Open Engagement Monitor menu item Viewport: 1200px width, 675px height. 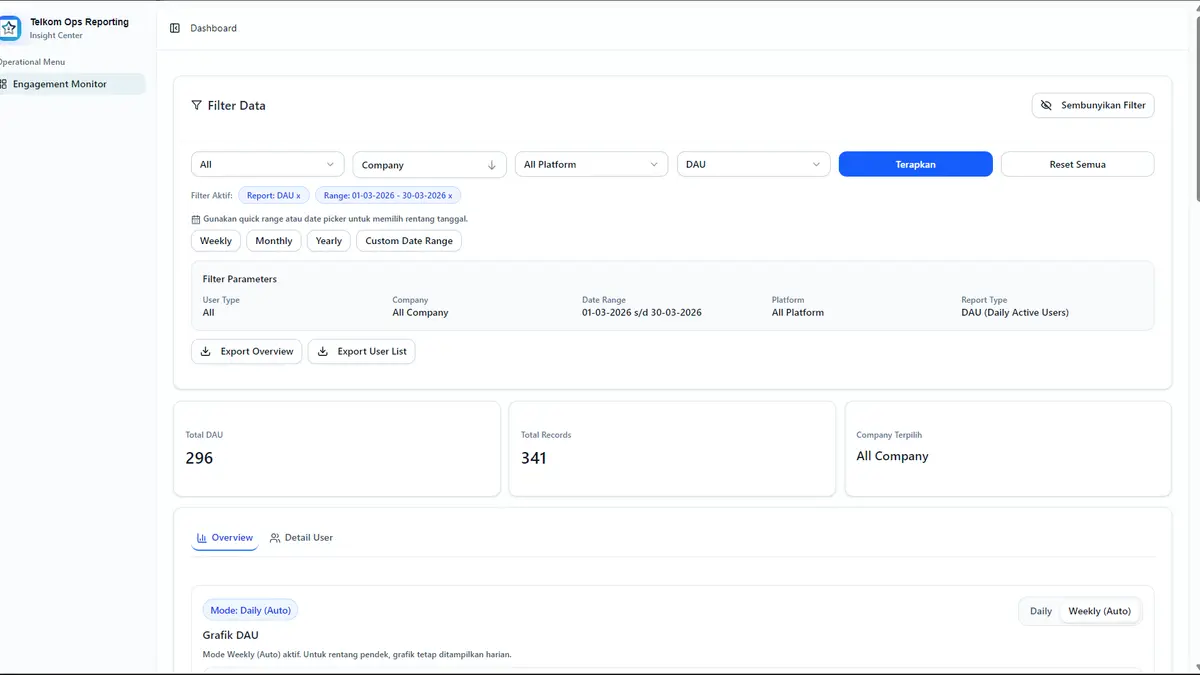pyautogui.click(x=72, y=84)
